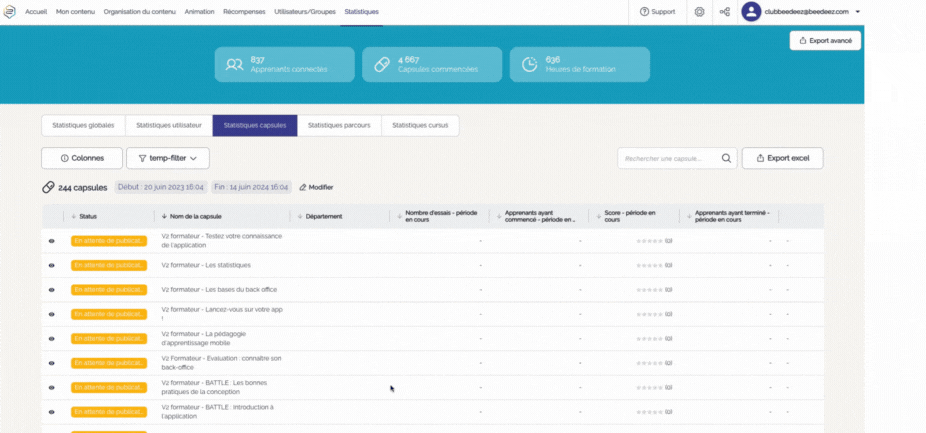
Task: Click sort arrow beside Nom de la capsule
Action: coord(163,216)
